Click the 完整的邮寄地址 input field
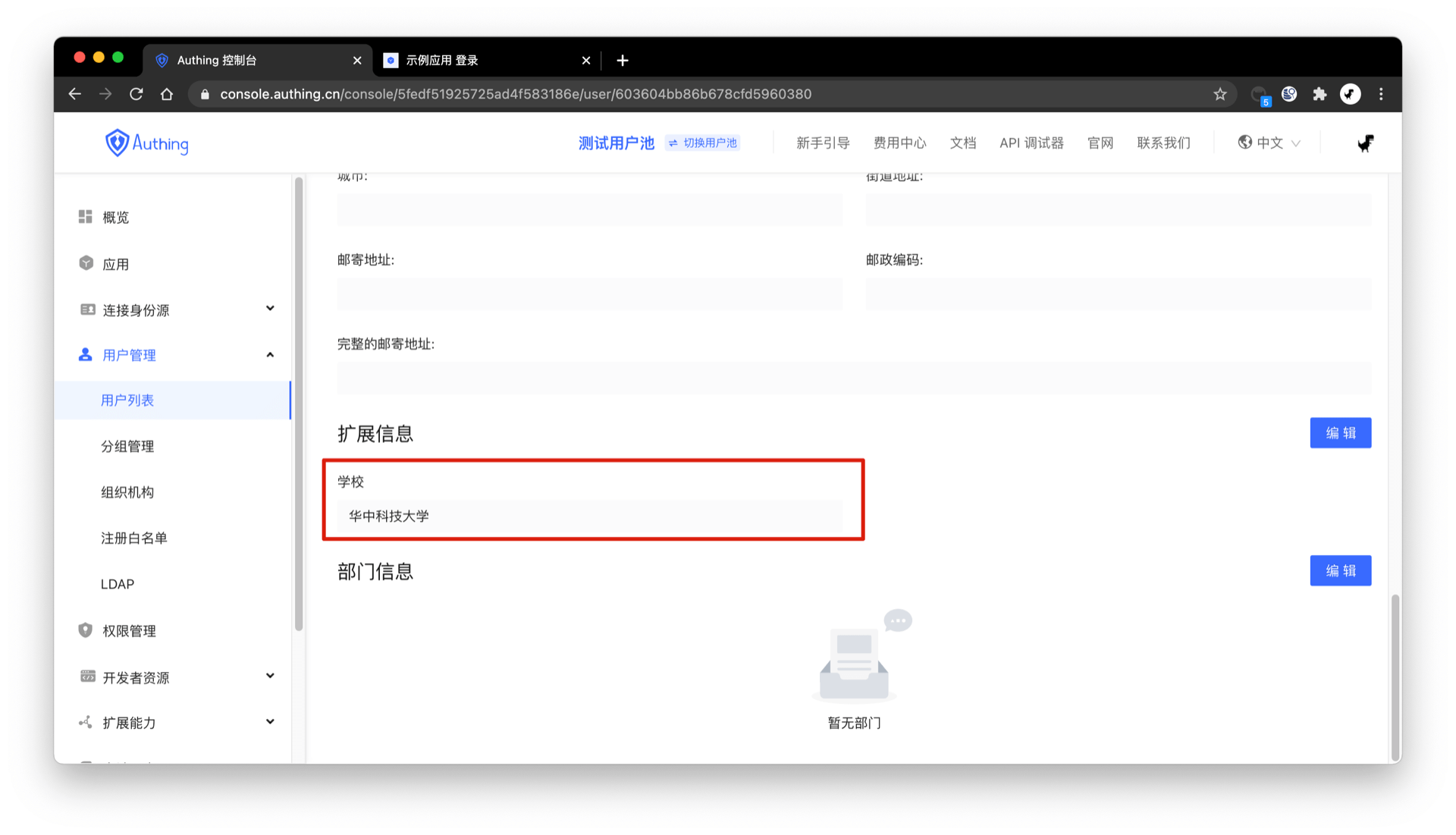The height and width of the screenshot is (835, 1456). click(854, 378)
